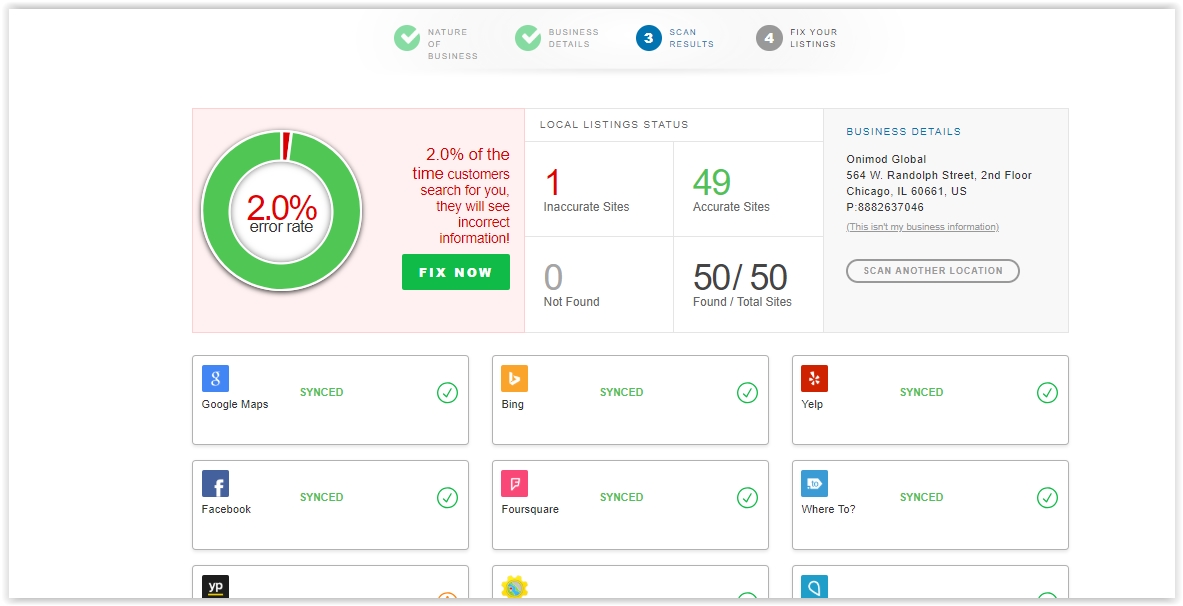Image resolution: width=1183 pixels, height=606 pixels.
Task: Click the 564 W. Randolph Street address line
Action: point(939,175)
